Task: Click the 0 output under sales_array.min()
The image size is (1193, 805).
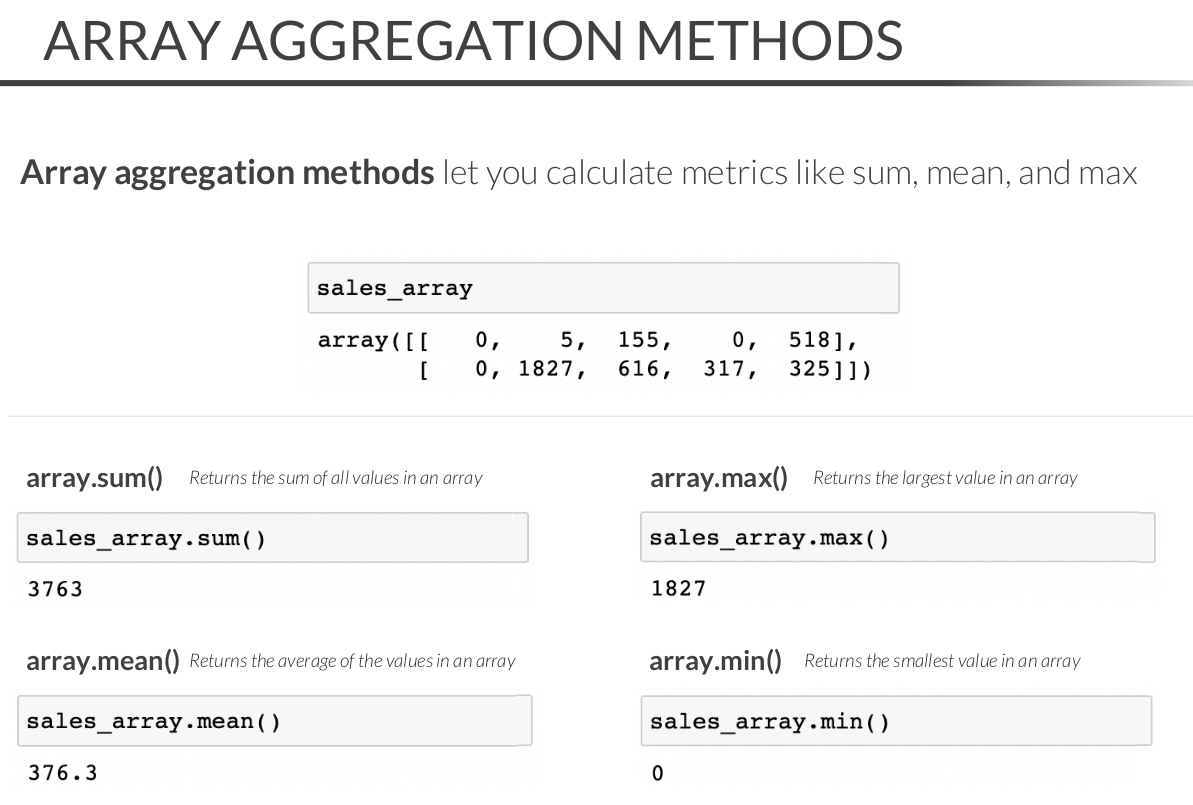Action: [x=657, y=773]
